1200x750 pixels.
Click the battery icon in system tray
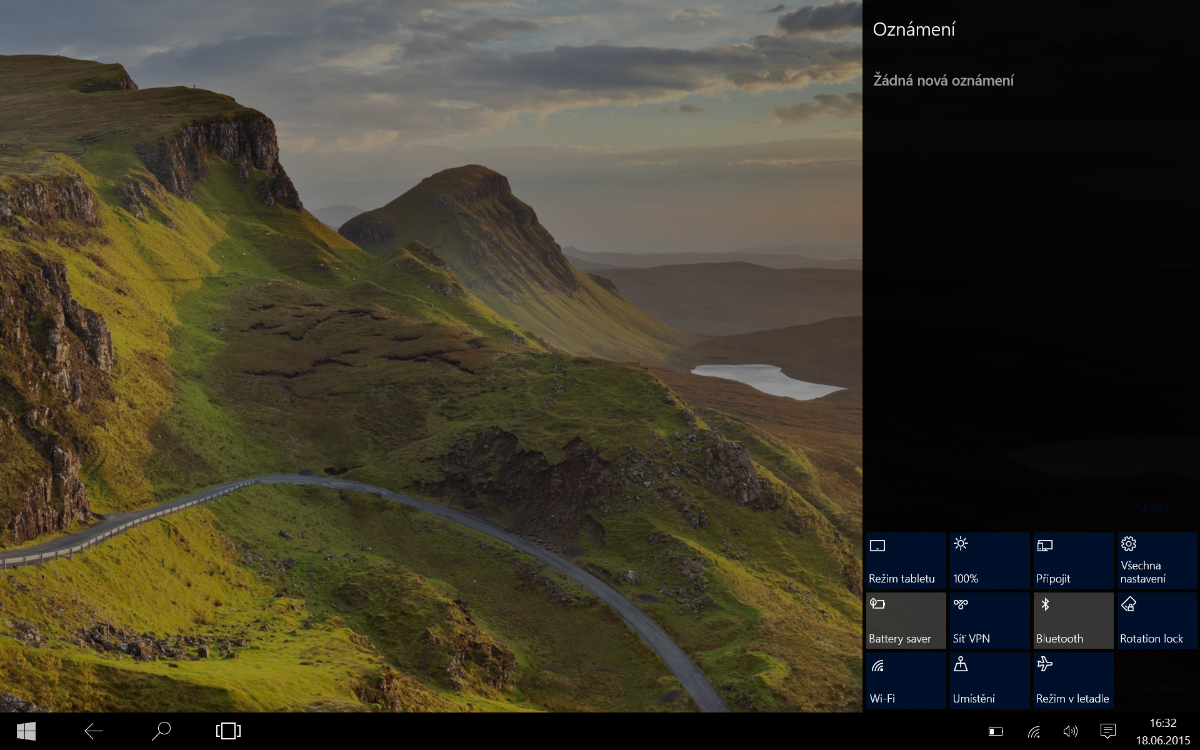[995, 732]
